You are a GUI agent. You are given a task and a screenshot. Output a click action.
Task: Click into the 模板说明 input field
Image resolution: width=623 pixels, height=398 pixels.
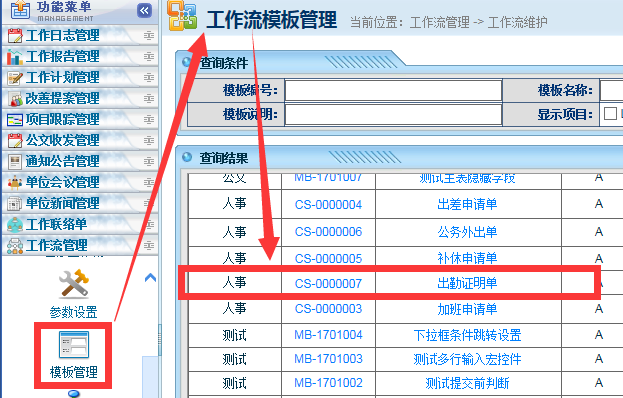click(x=393, y=114)
